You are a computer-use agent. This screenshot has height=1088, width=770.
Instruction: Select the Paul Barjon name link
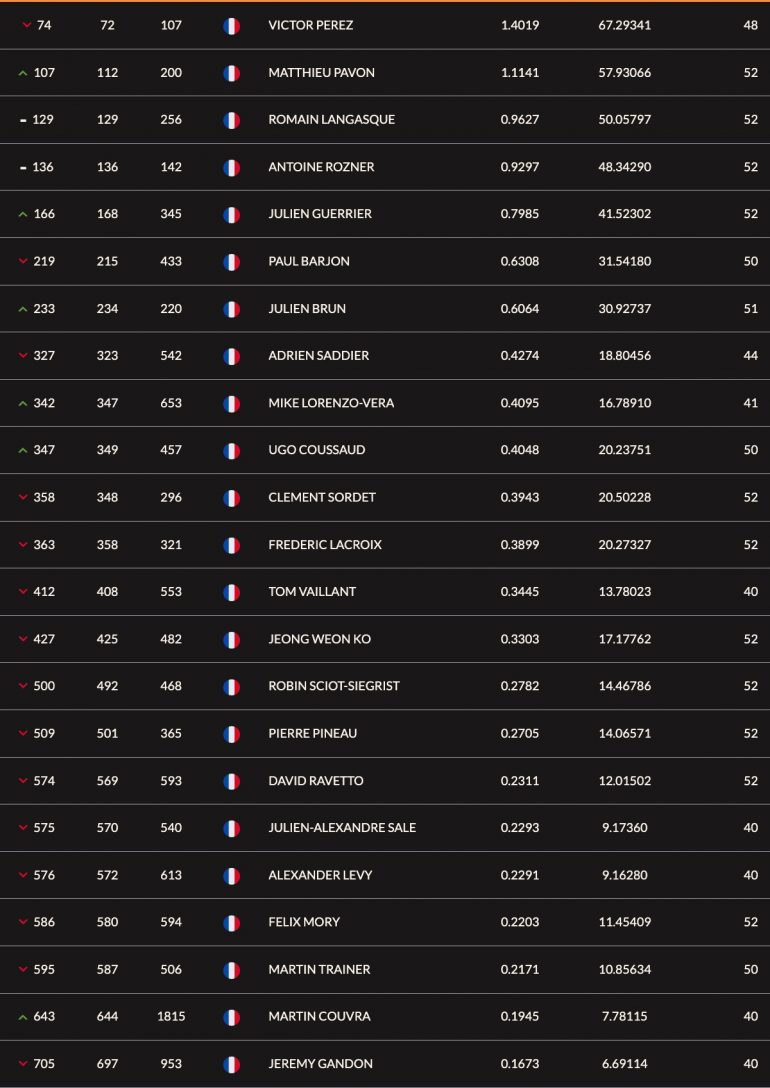pyautogui.click(x=309, y=261)
